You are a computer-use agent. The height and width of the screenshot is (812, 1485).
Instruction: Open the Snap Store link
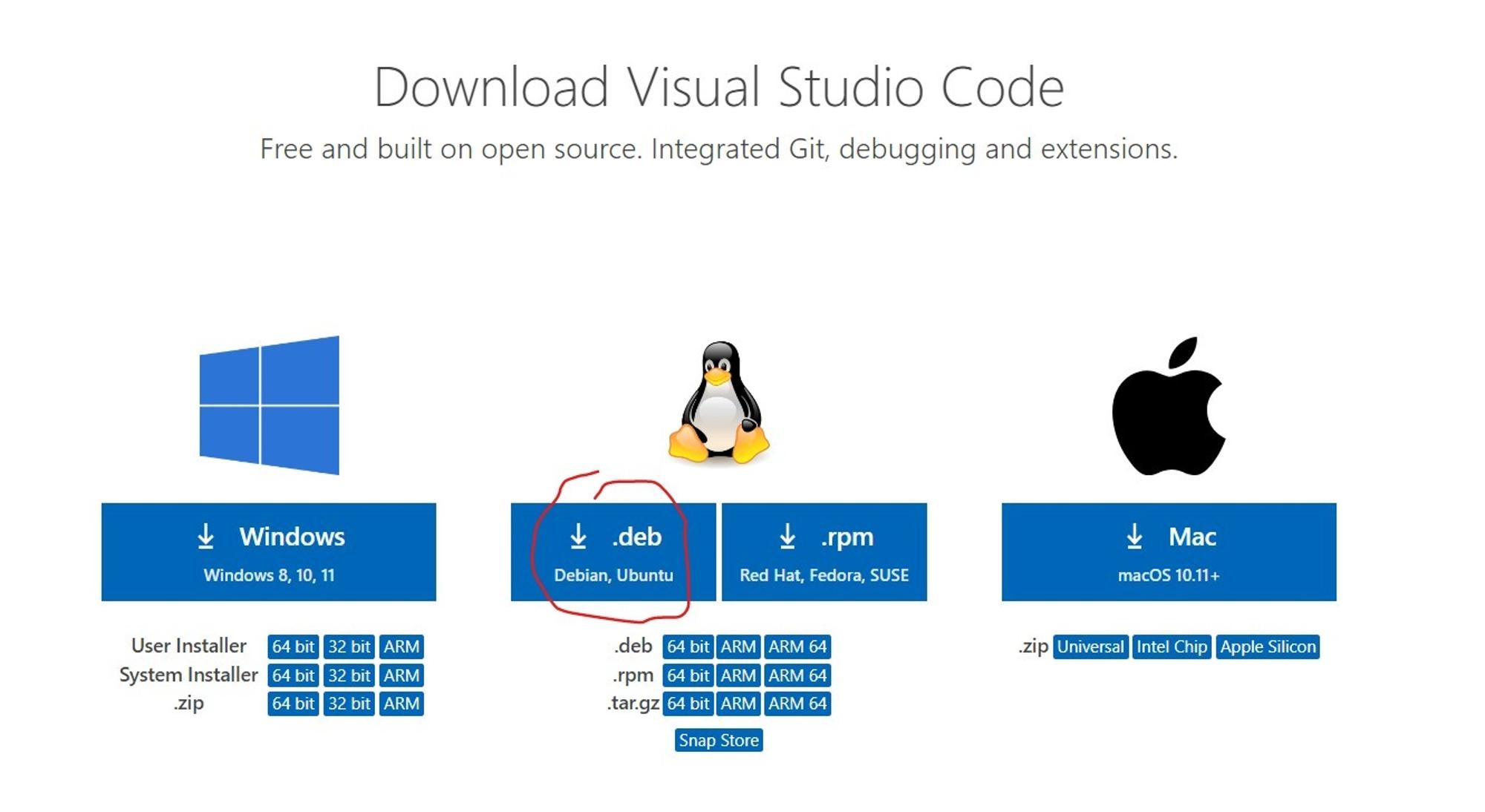(x=719, y=740)
